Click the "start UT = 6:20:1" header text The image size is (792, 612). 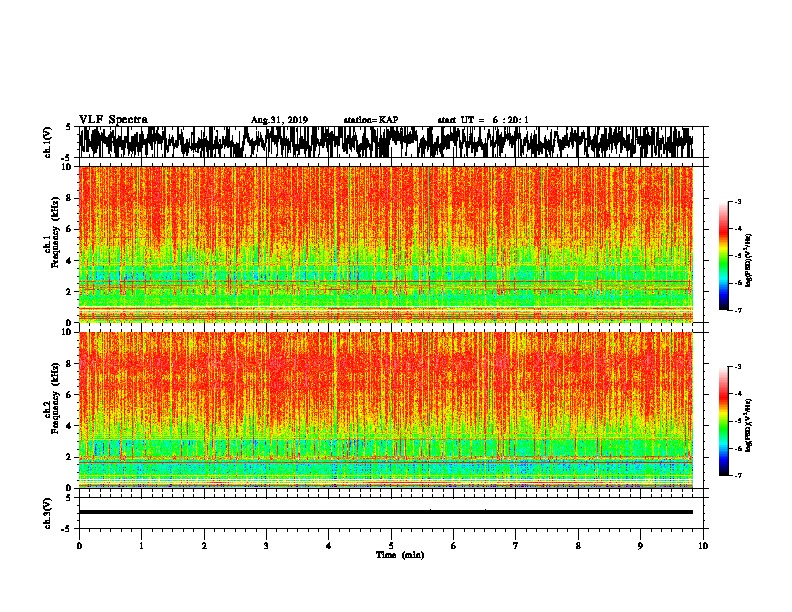point(483,120)
